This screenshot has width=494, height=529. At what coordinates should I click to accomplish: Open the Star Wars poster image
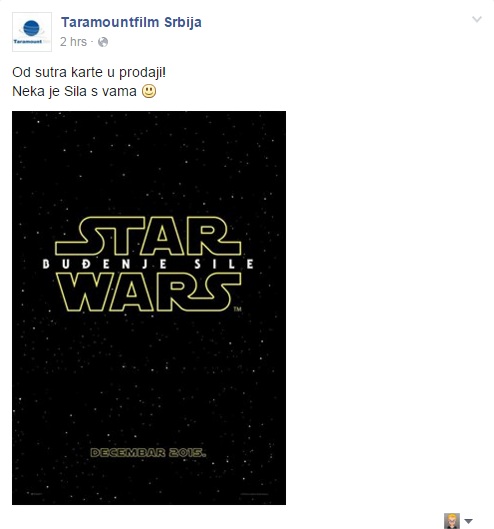(149, 308)
